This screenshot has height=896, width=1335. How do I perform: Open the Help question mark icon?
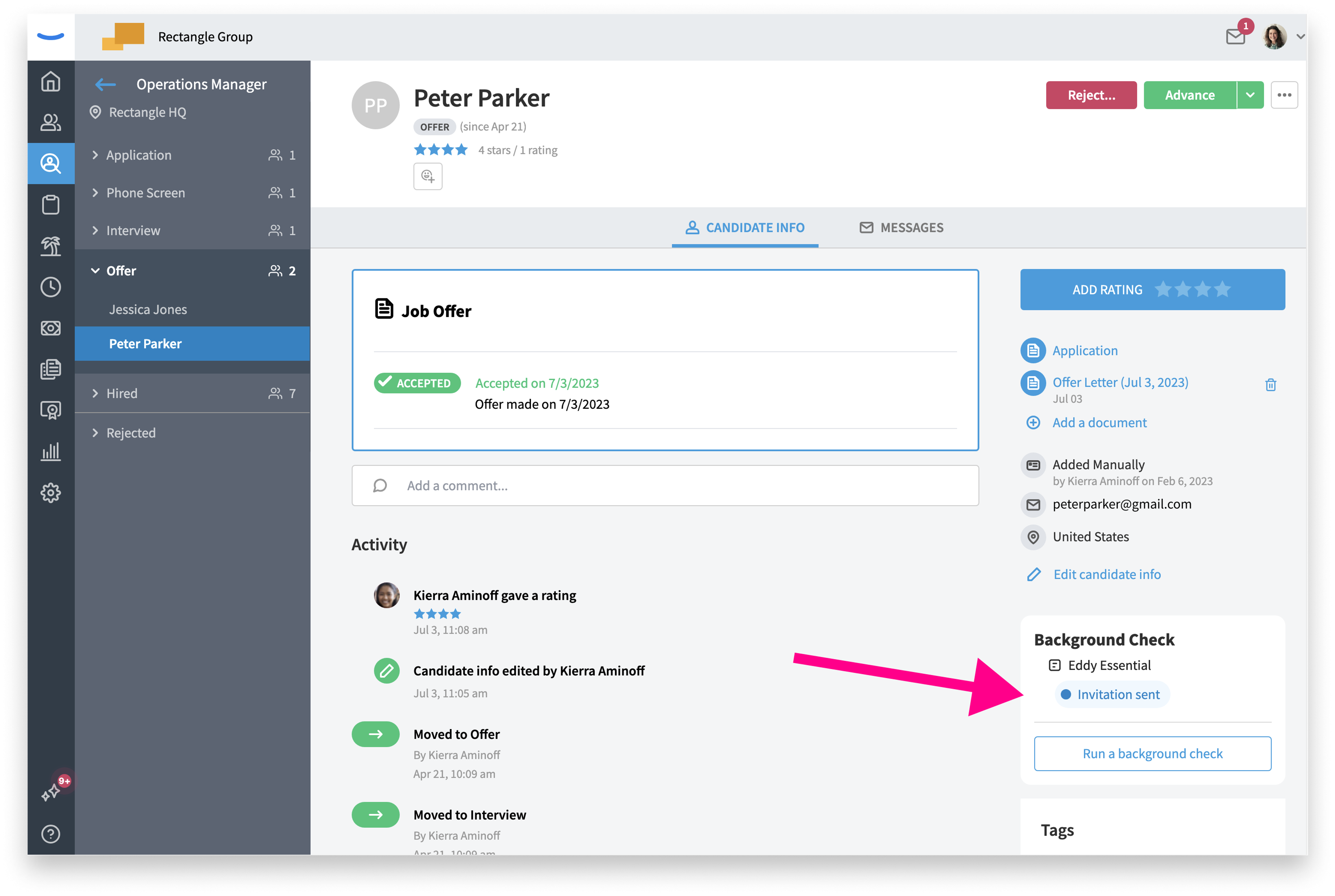pos(51,834)
